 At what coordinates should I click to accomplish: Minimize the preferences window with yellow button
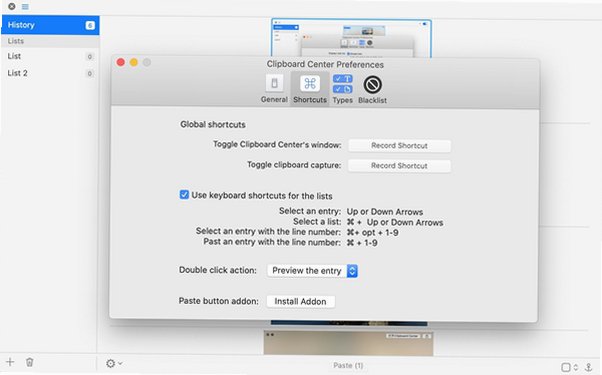click(x=134, y=63)
